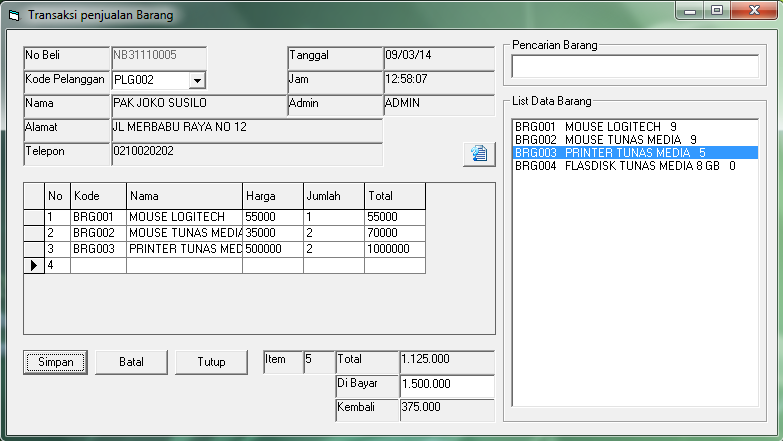The height and width of the screenshot is (441, 783).
Task: Click the Jumlah column header
Action: pyautogui.click(x=334, y=196)
